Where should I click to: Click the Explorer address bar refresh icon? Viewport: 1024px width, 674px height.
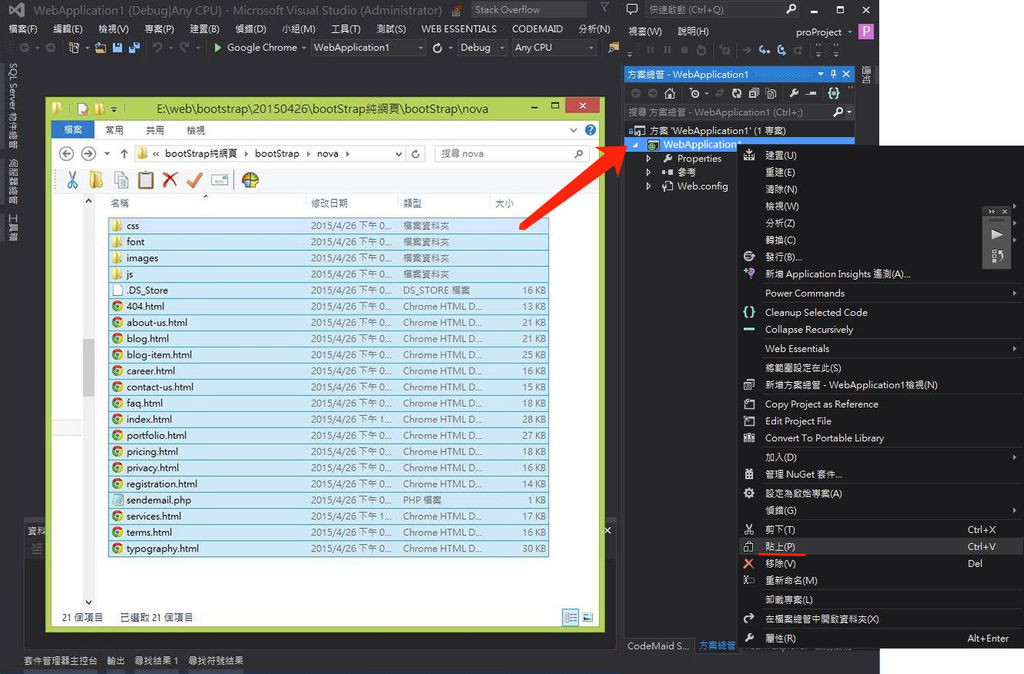[x=417, y=154]
